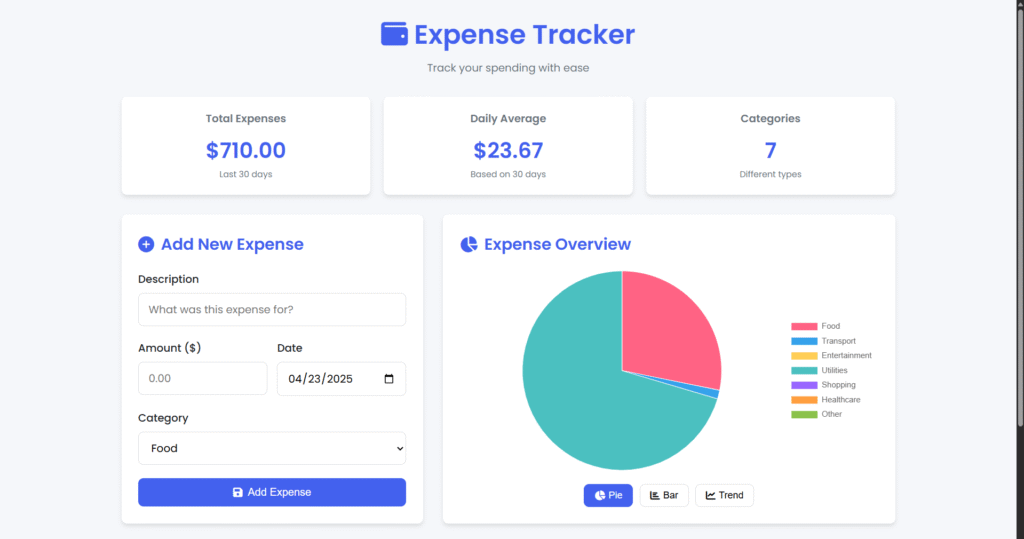Expand the Category dropdown showing Food
This screenshot has height=539, width=1024.
(x=272, y=448)
